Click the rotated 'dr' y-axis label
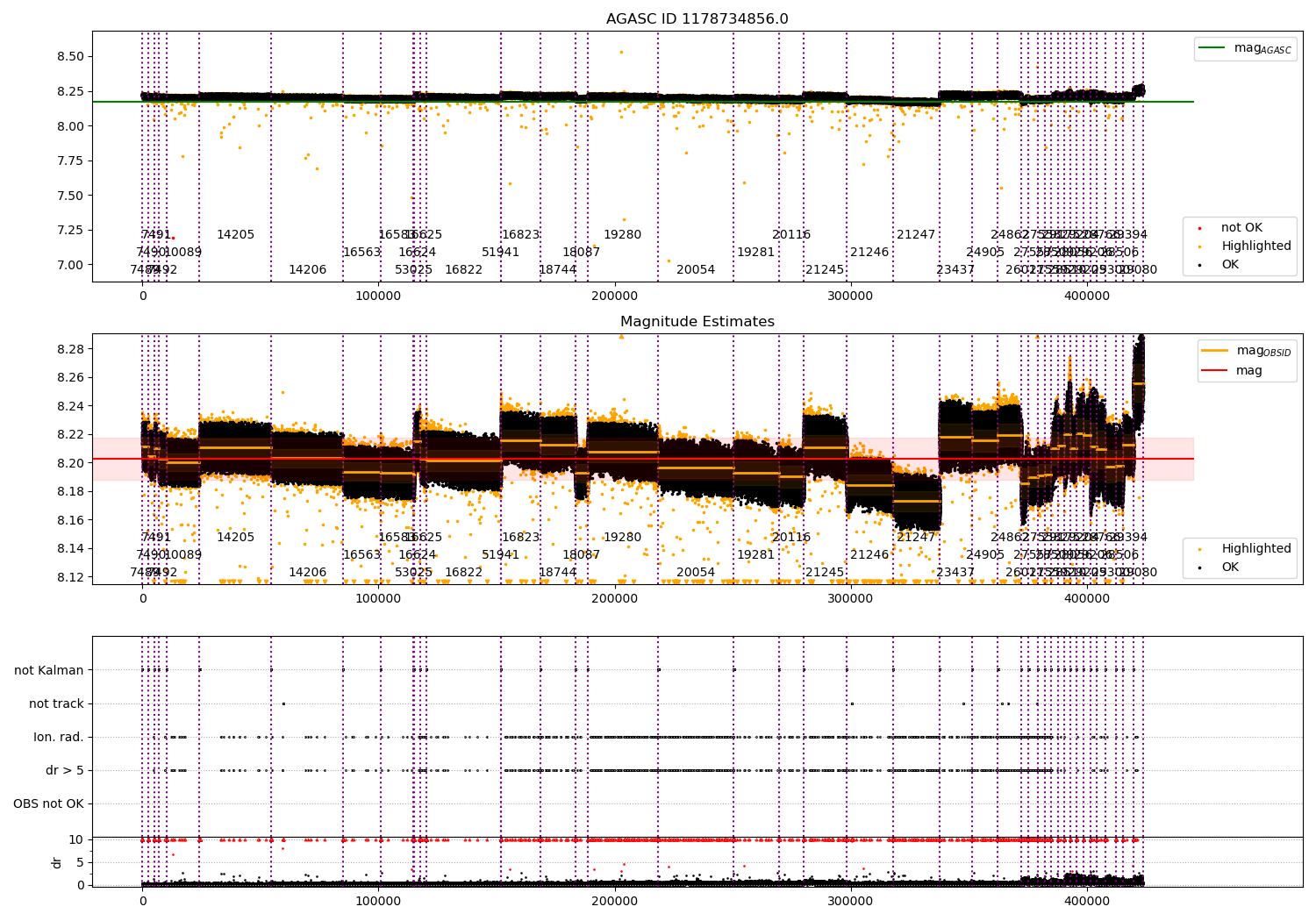The width and height of the screenshot is (1316, 921). click(x=57, y=863)
